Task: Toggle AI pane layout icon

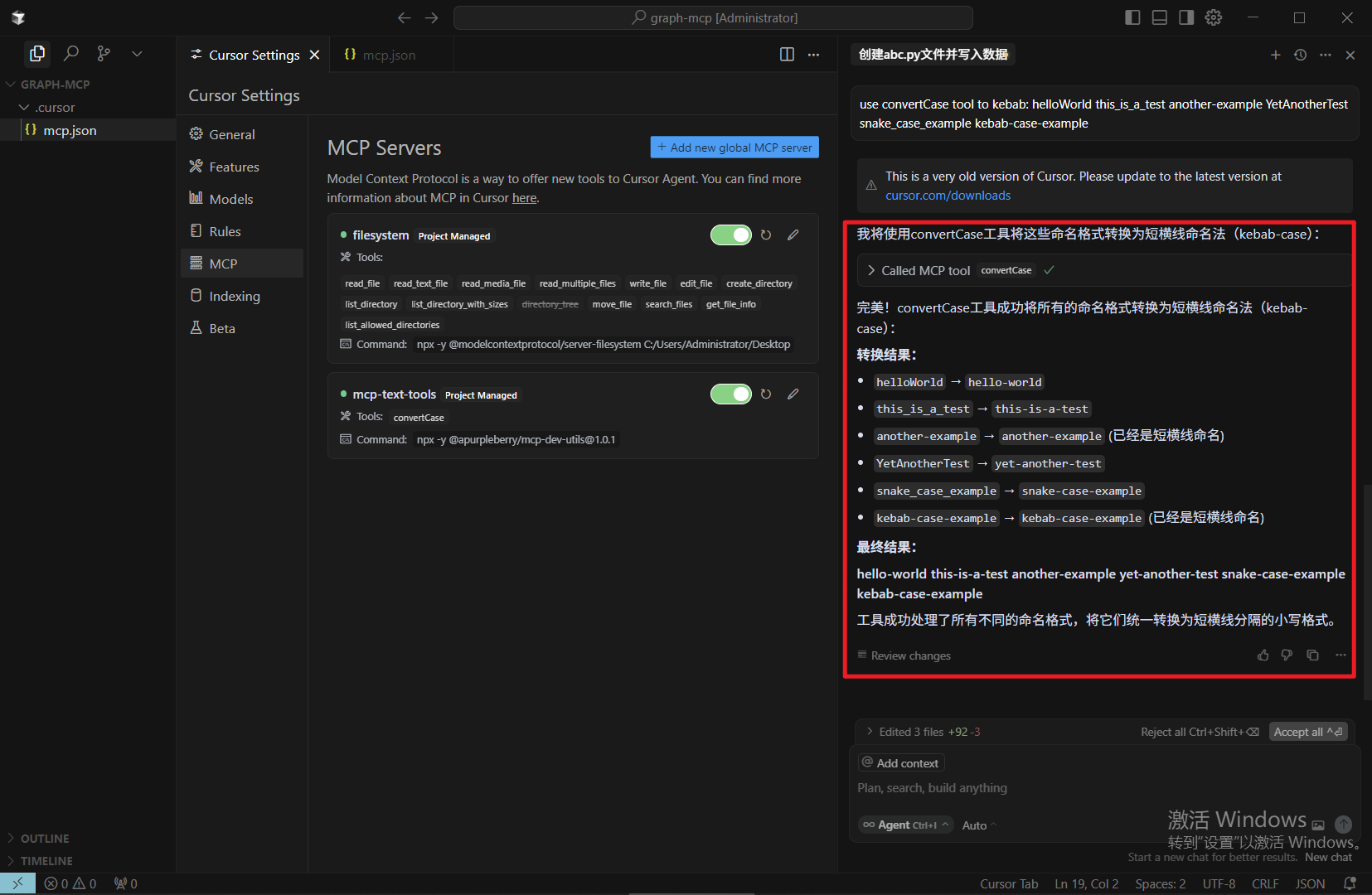Action: (1186, 17)
